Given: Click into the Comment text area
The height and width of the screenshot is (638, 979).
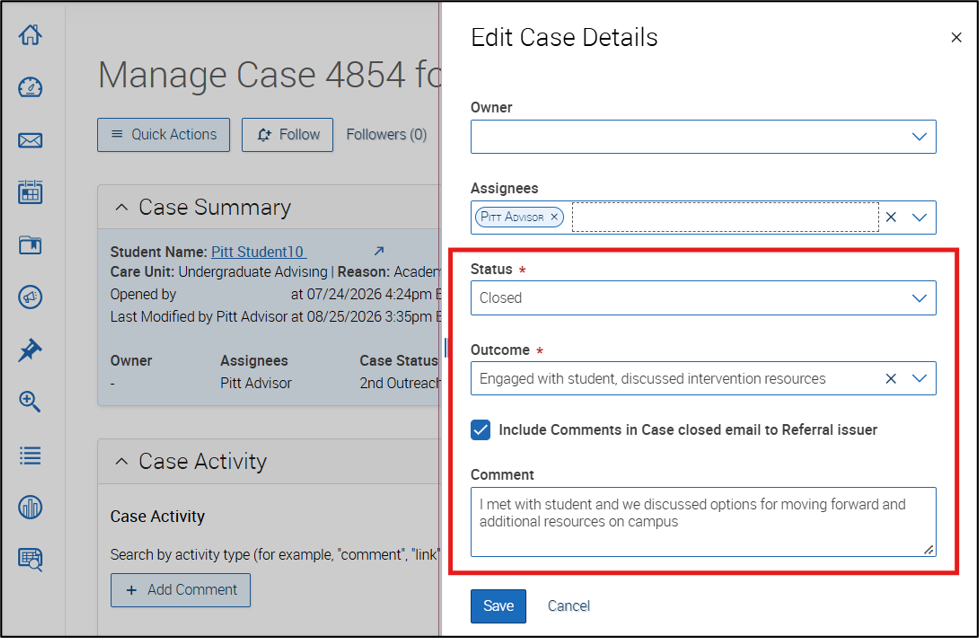Looking at the screenshot, I should tap(703, 522).
